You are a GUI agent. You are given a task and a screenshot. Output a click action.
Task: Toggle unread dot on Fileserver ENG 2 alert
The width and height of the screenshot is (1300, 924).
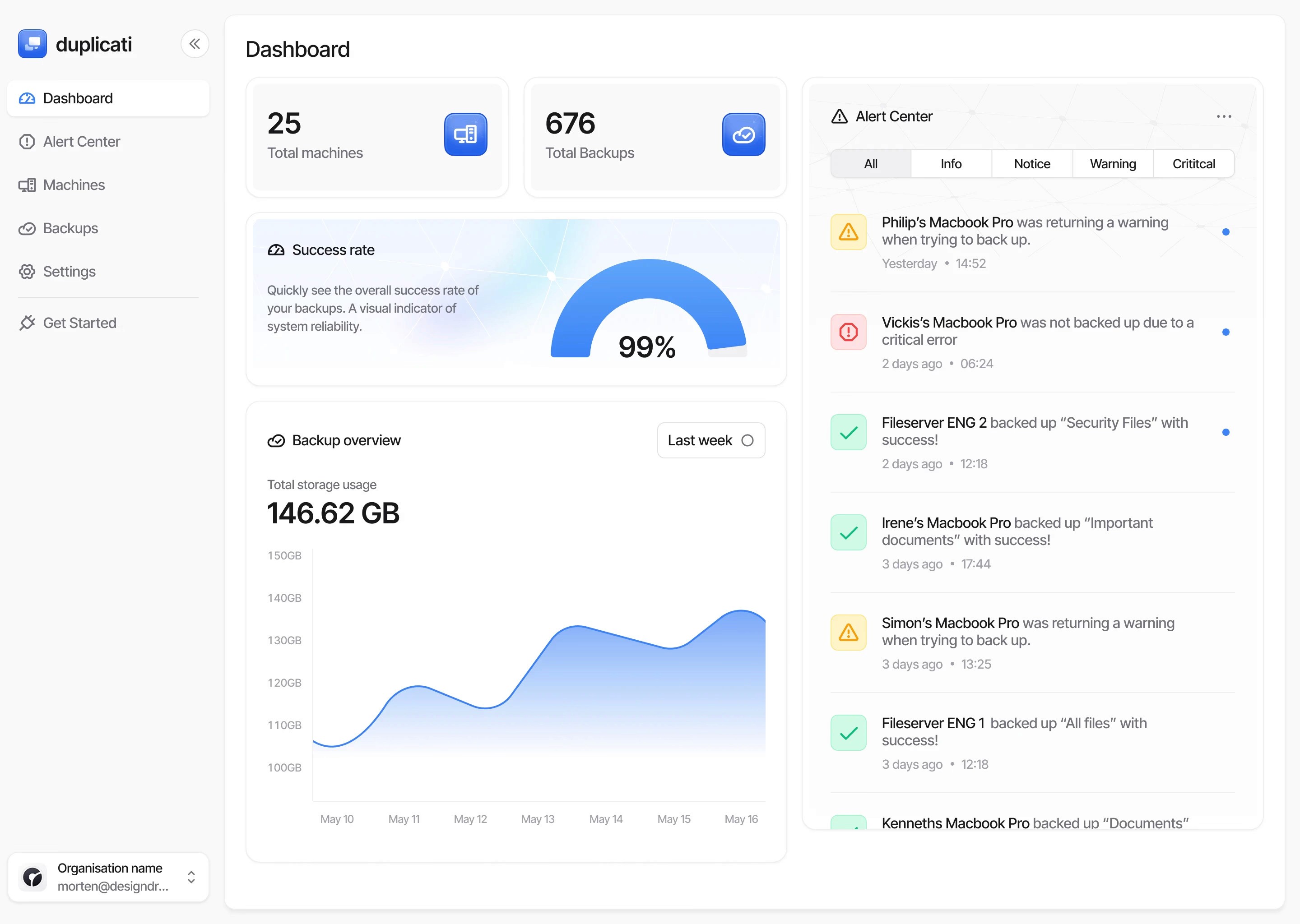1226,432
